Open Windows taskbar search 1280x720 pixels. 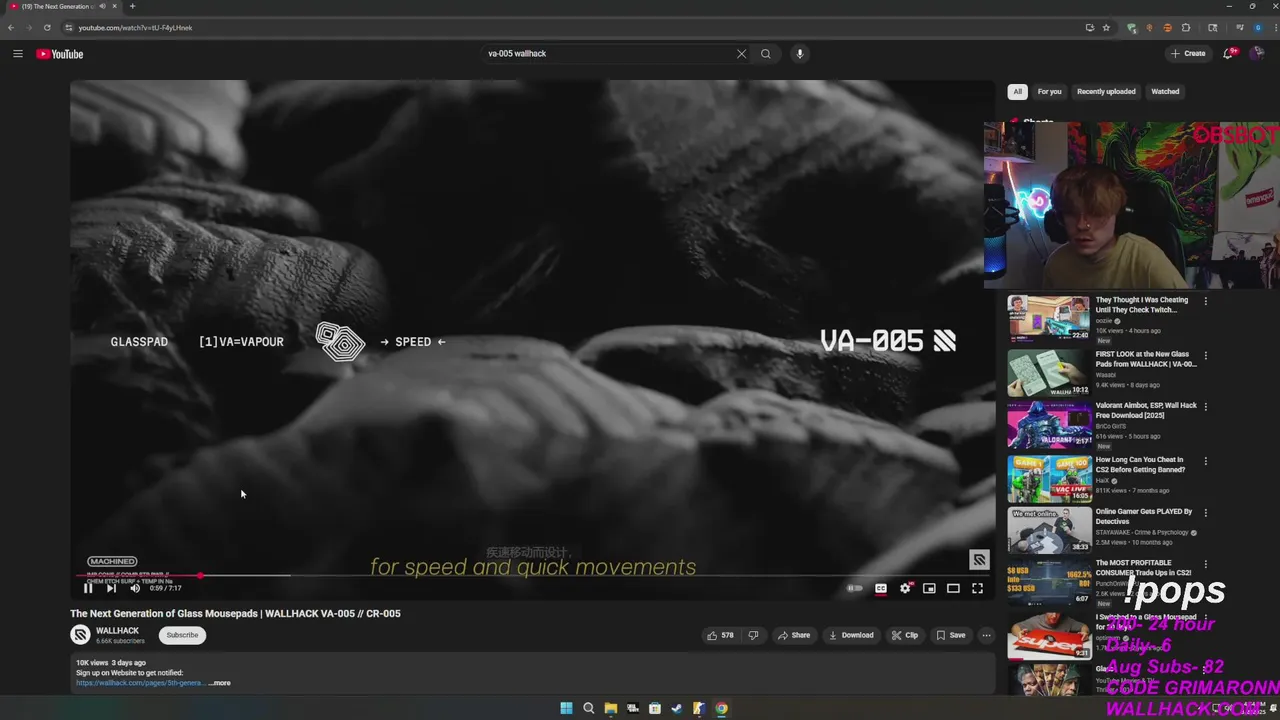tap(588, 708)
